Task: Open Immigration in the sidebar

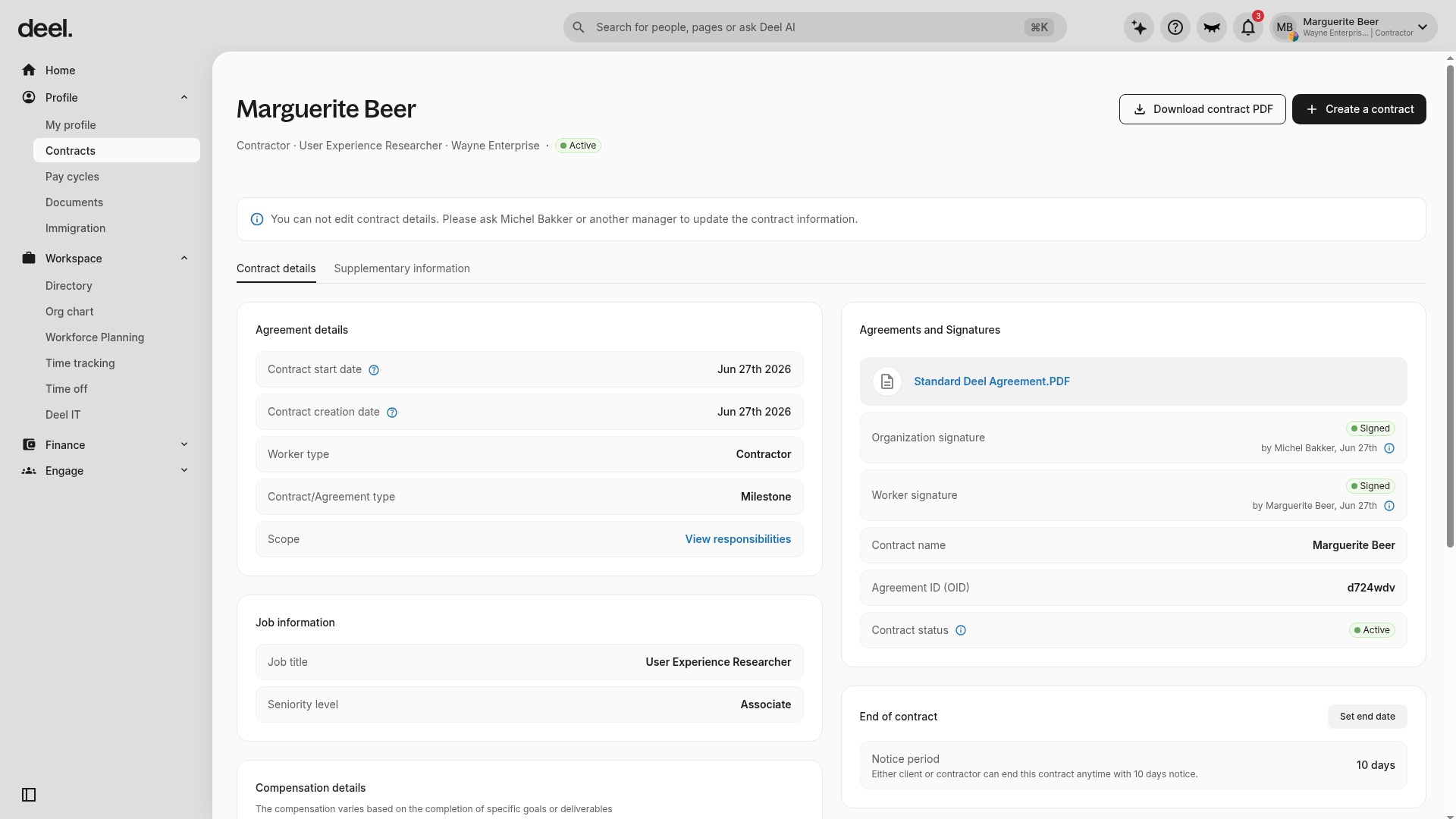Action: click(117, 228)
